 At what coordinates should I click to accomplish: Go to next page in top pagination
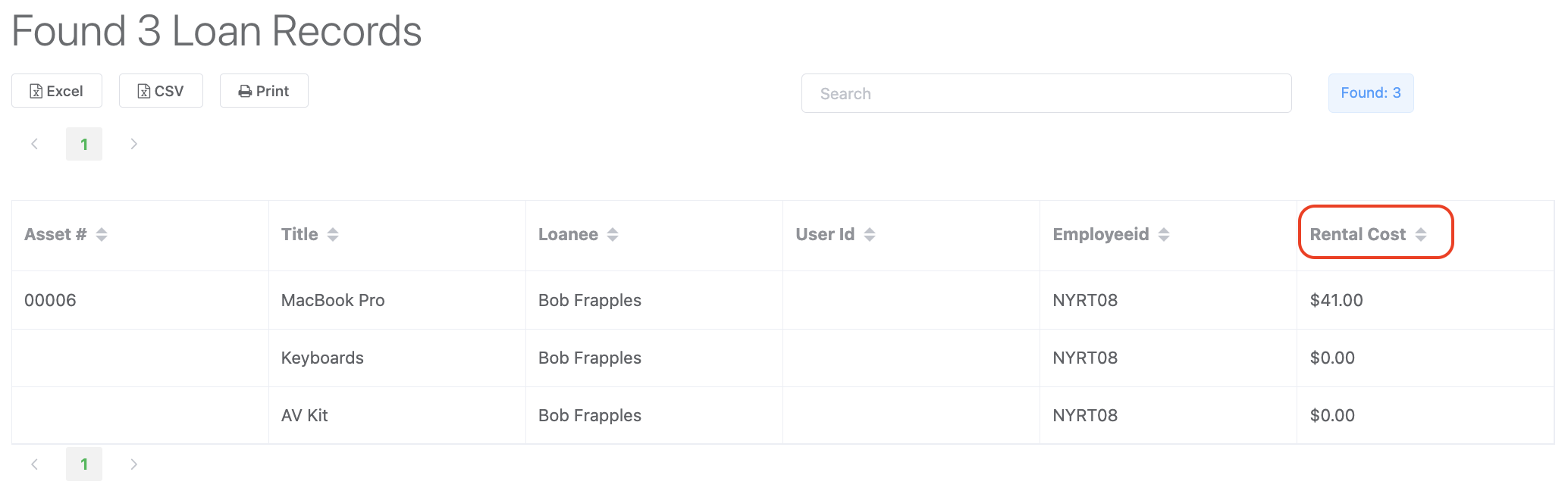pyautogui.click(x=133, y=144)
